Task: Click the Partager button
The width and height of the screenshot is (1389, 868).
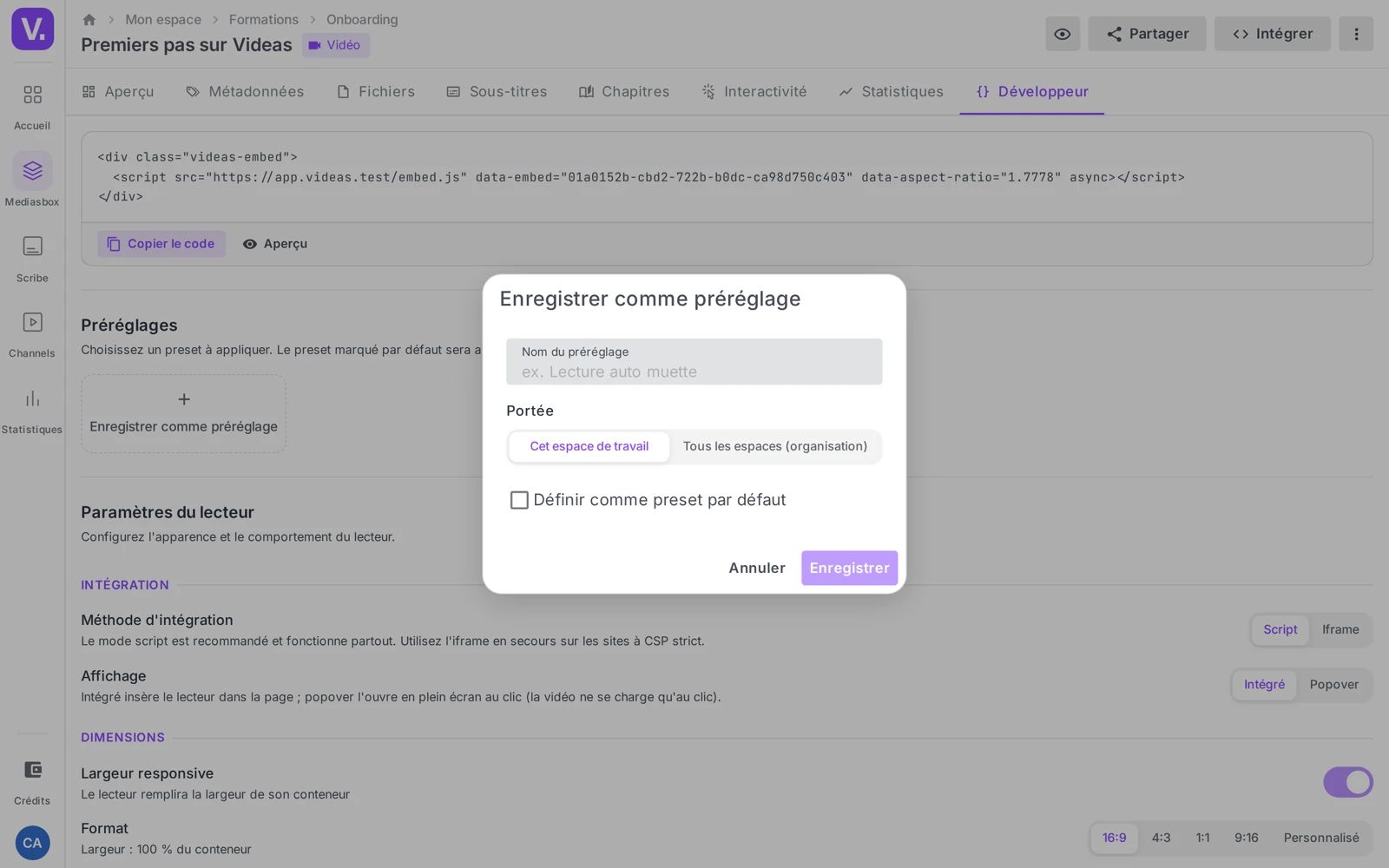Action: coord(1147,34)
